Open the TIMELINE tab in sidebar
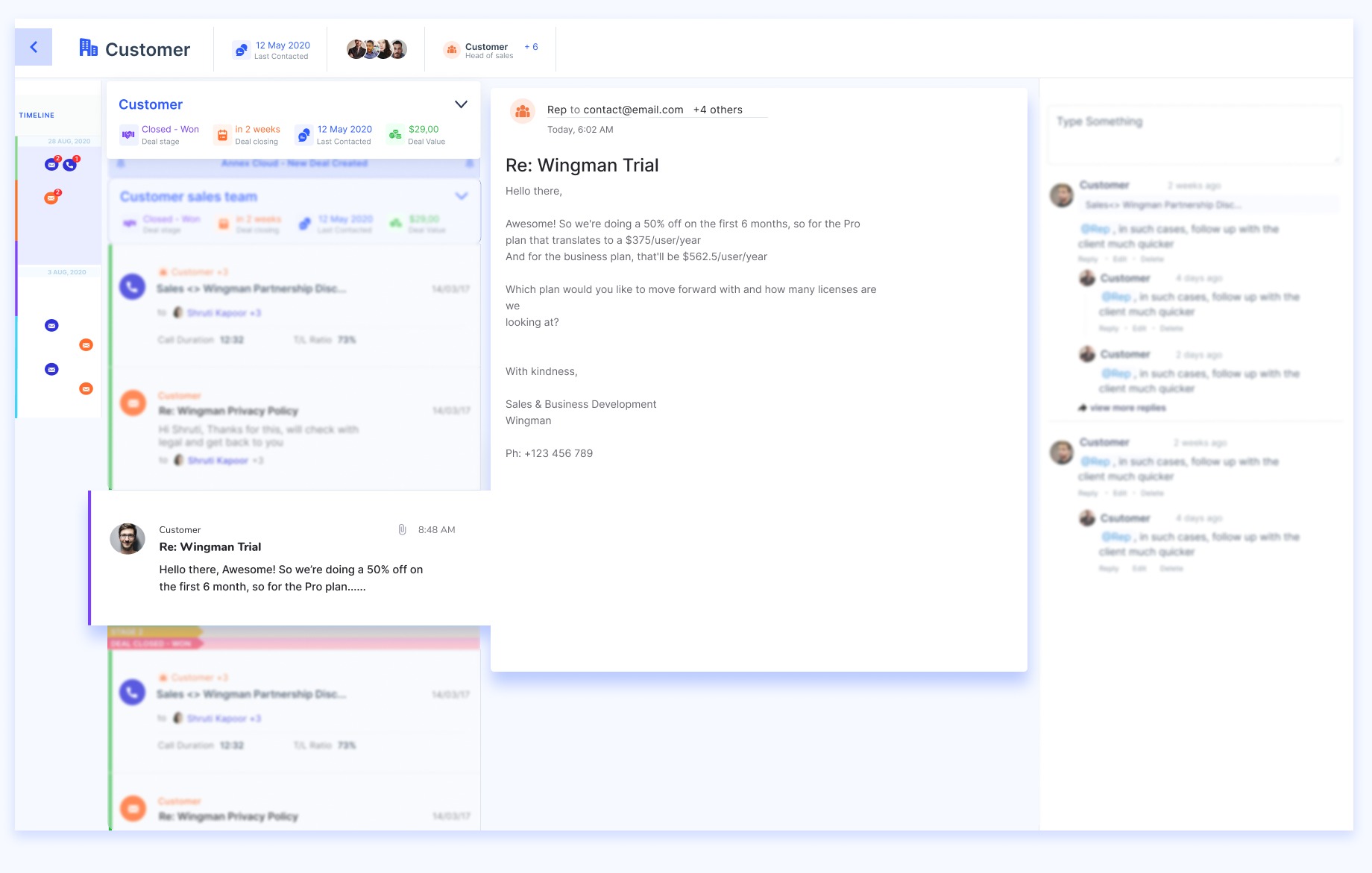Image resolution: width=1372 pixels, height=873 pixels. click(x=37, y=116)
